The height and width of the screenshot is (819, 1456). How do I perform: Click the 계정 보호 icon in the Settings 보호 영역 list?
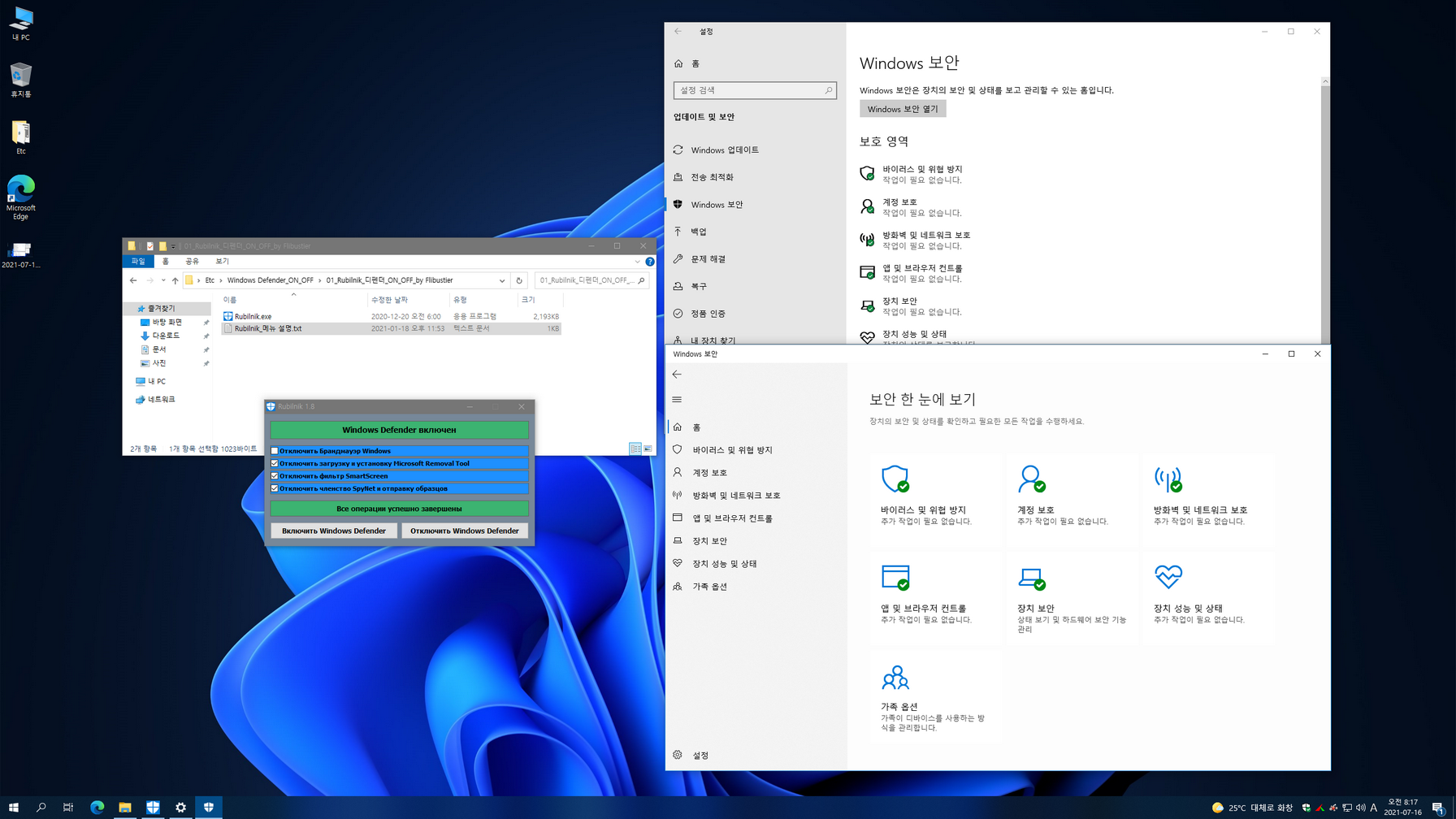click(867, 206)
